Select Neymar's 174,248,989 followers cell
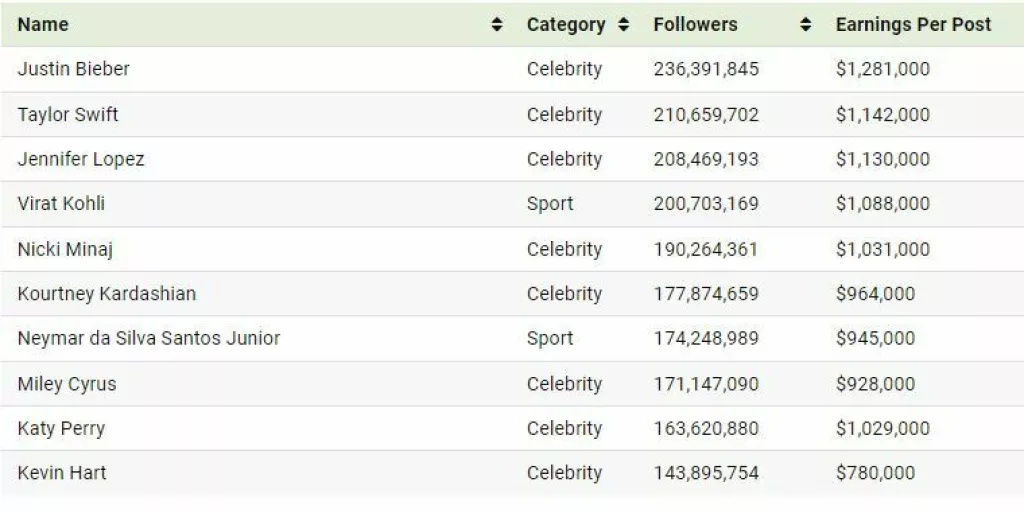The width and height of the screenshot is (1024, 513). coord(706,338)
